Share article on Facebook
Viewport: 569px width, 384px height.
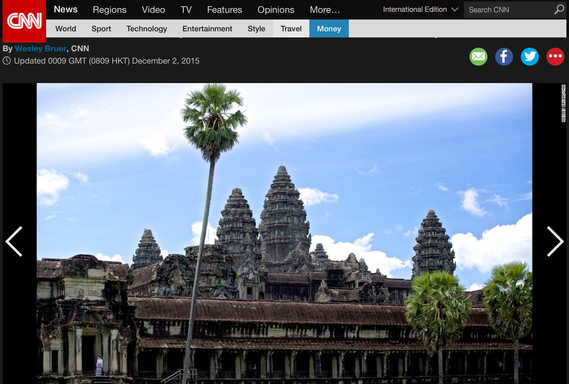coord(504,57)
